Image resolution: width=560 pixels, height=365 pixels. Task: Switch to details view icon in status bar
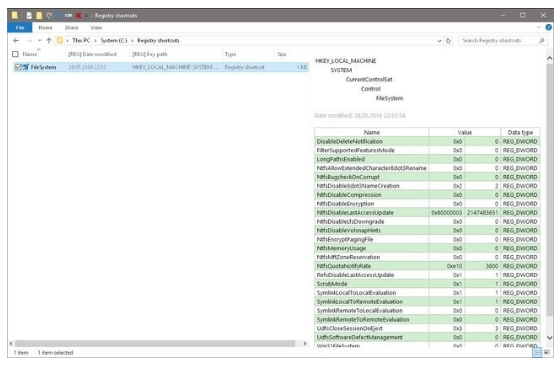(537, 352)
